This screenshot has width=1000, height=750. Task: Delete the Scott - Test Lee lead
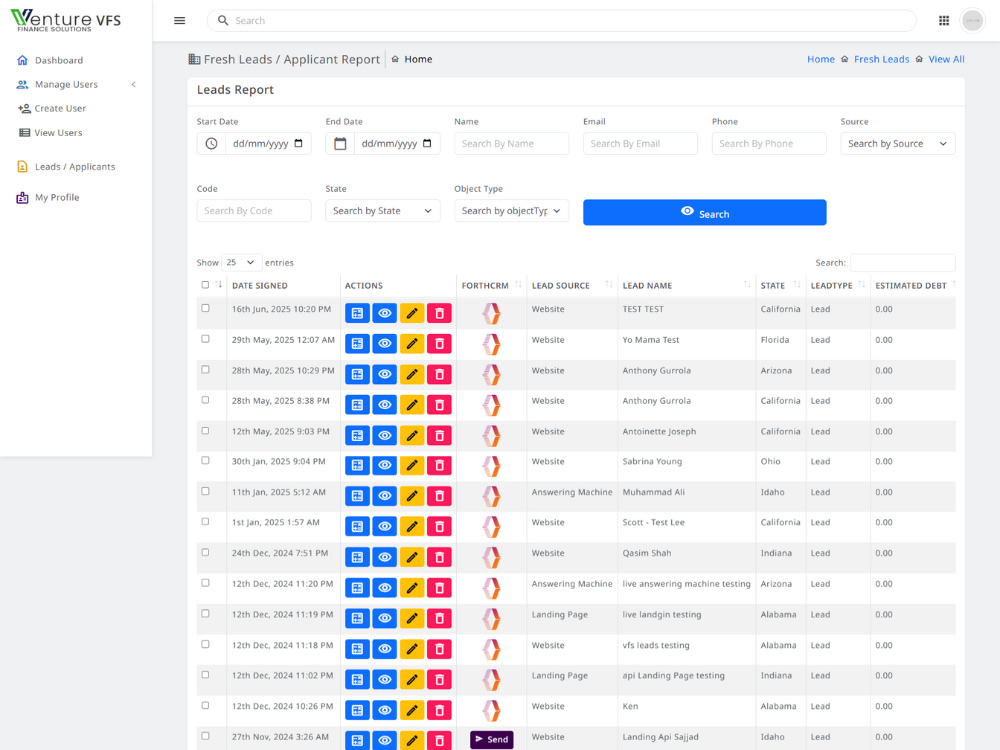point(439,527)
